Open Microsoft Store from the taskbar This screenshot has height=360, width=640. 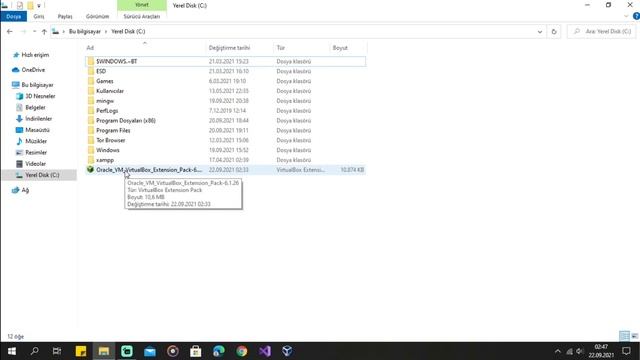tap(196, 351)
